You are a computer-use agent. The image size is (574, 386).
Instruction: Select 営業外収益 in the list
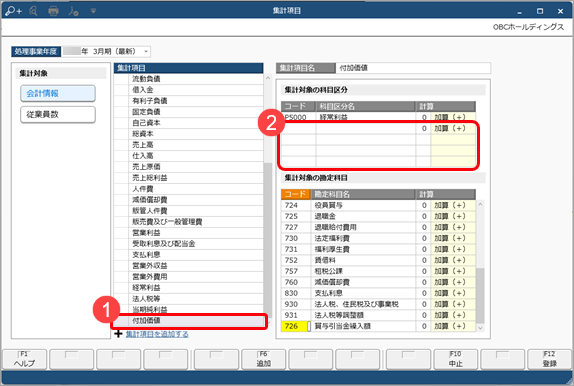(189, 266)
